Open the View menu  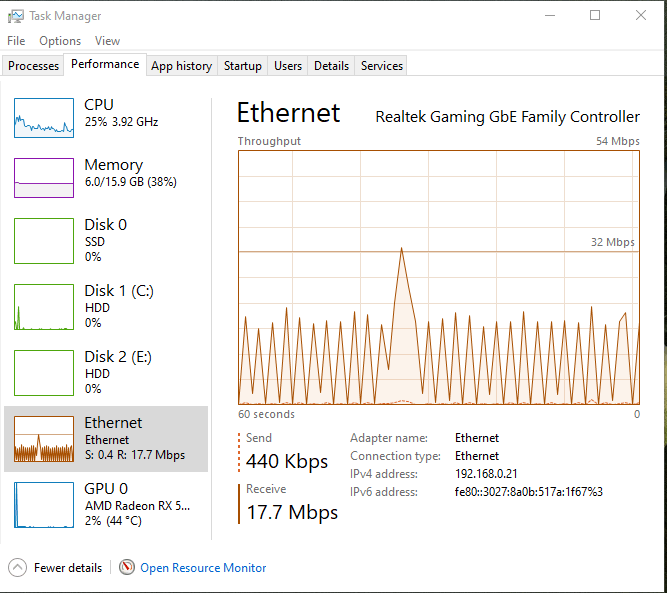107,41
